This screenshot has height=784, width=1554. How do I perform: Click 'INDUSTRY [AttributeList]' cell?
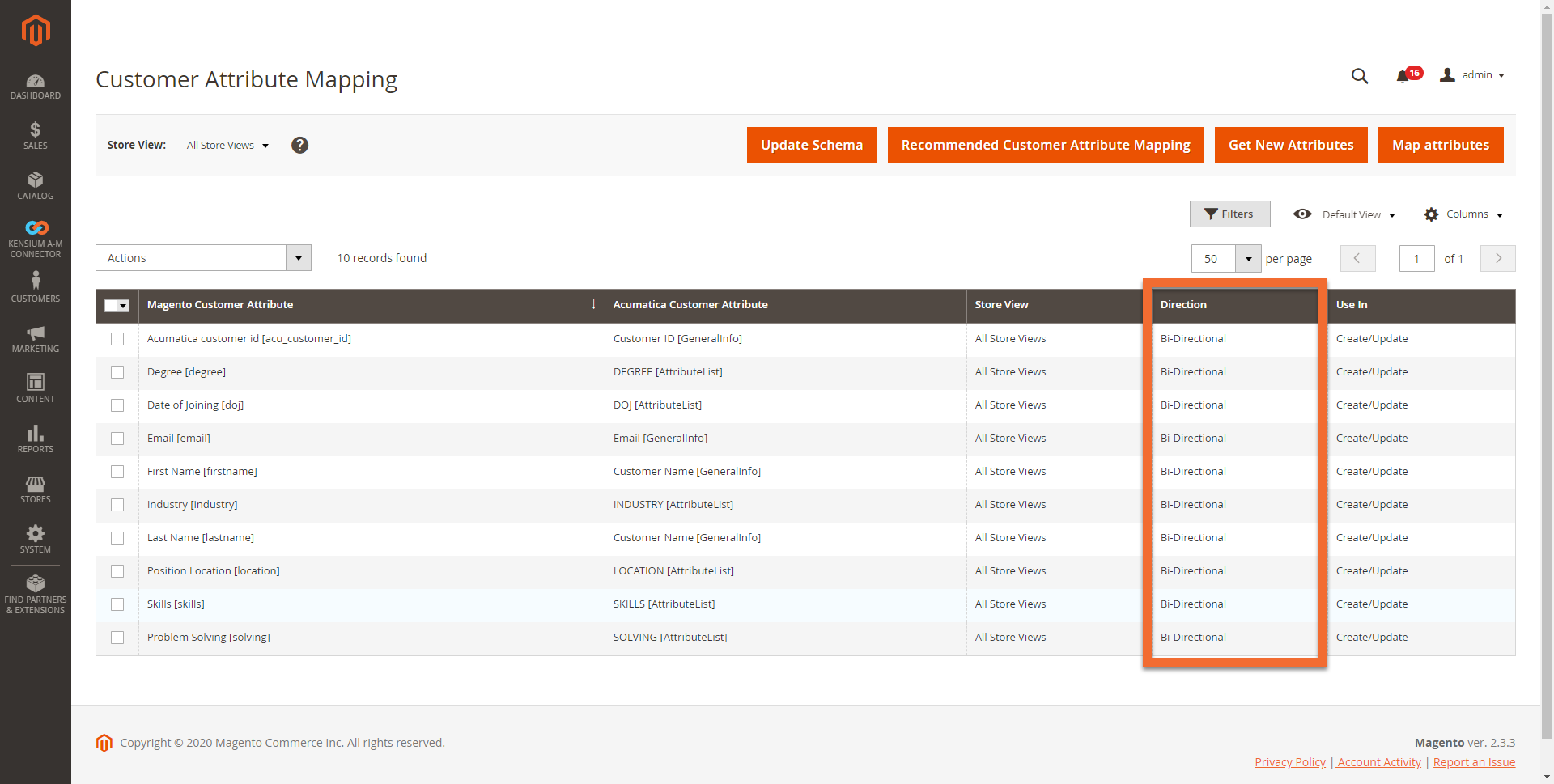[673, 505]
